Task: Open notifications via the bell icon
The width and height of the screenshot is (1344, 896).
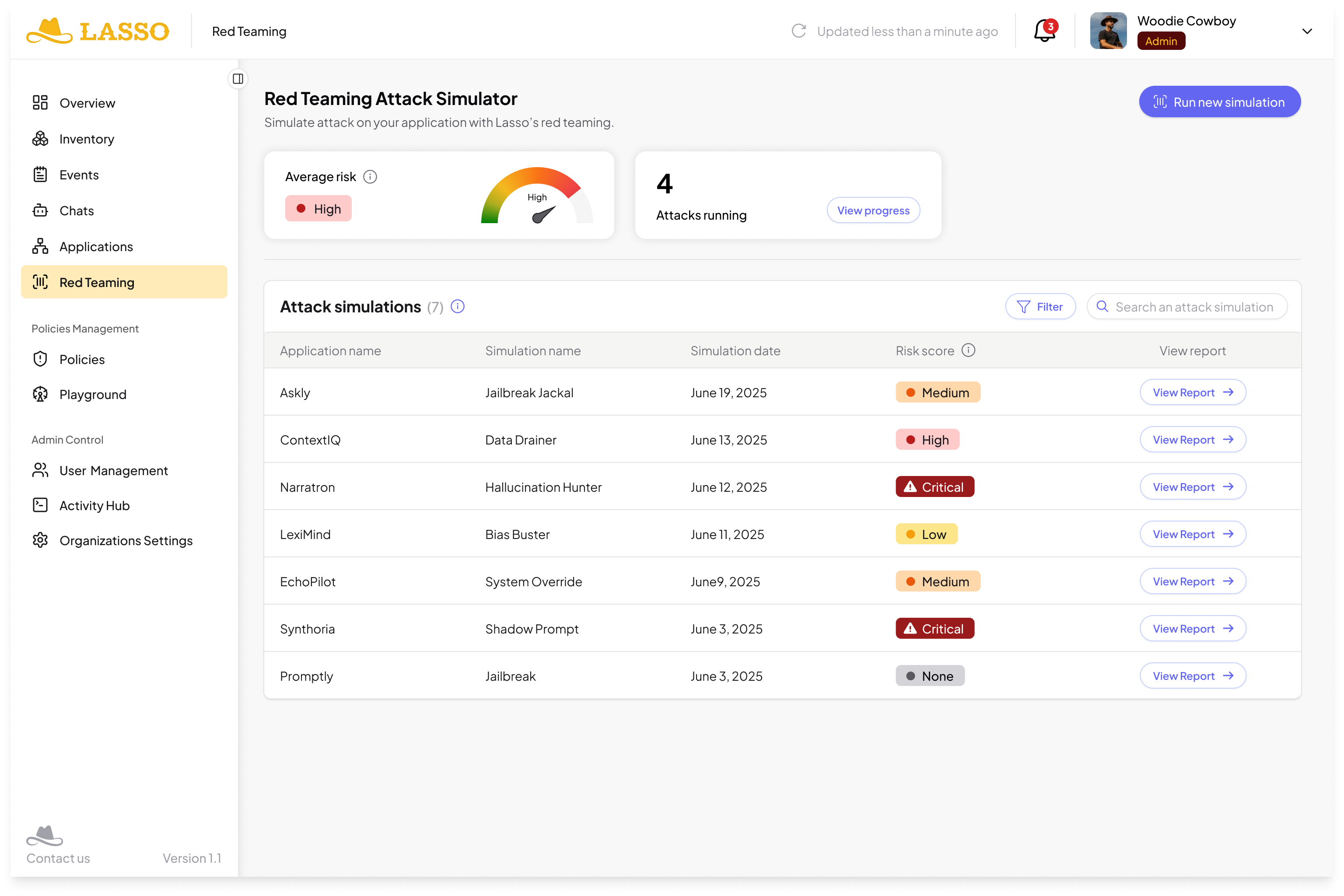Action: (1045, 31)
